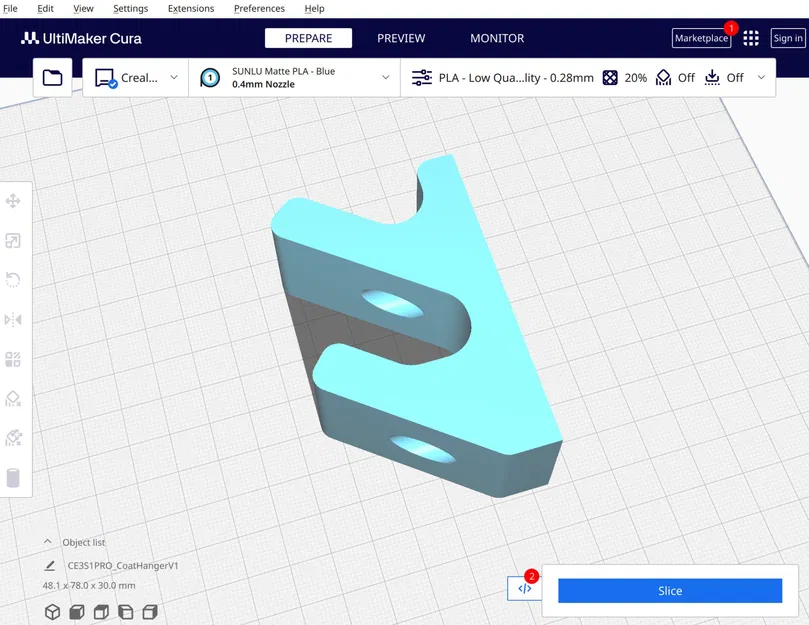809x625 pixels.
Task: Open the Marketplace
Action: coord(701,38)
